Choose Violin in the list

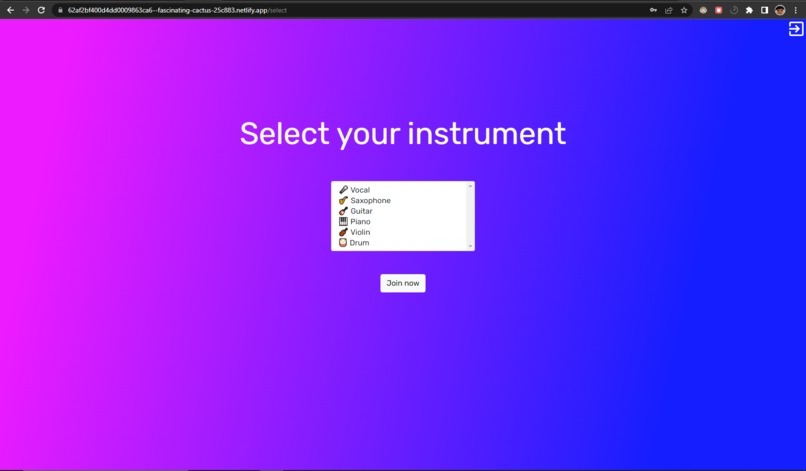point(400,232)
